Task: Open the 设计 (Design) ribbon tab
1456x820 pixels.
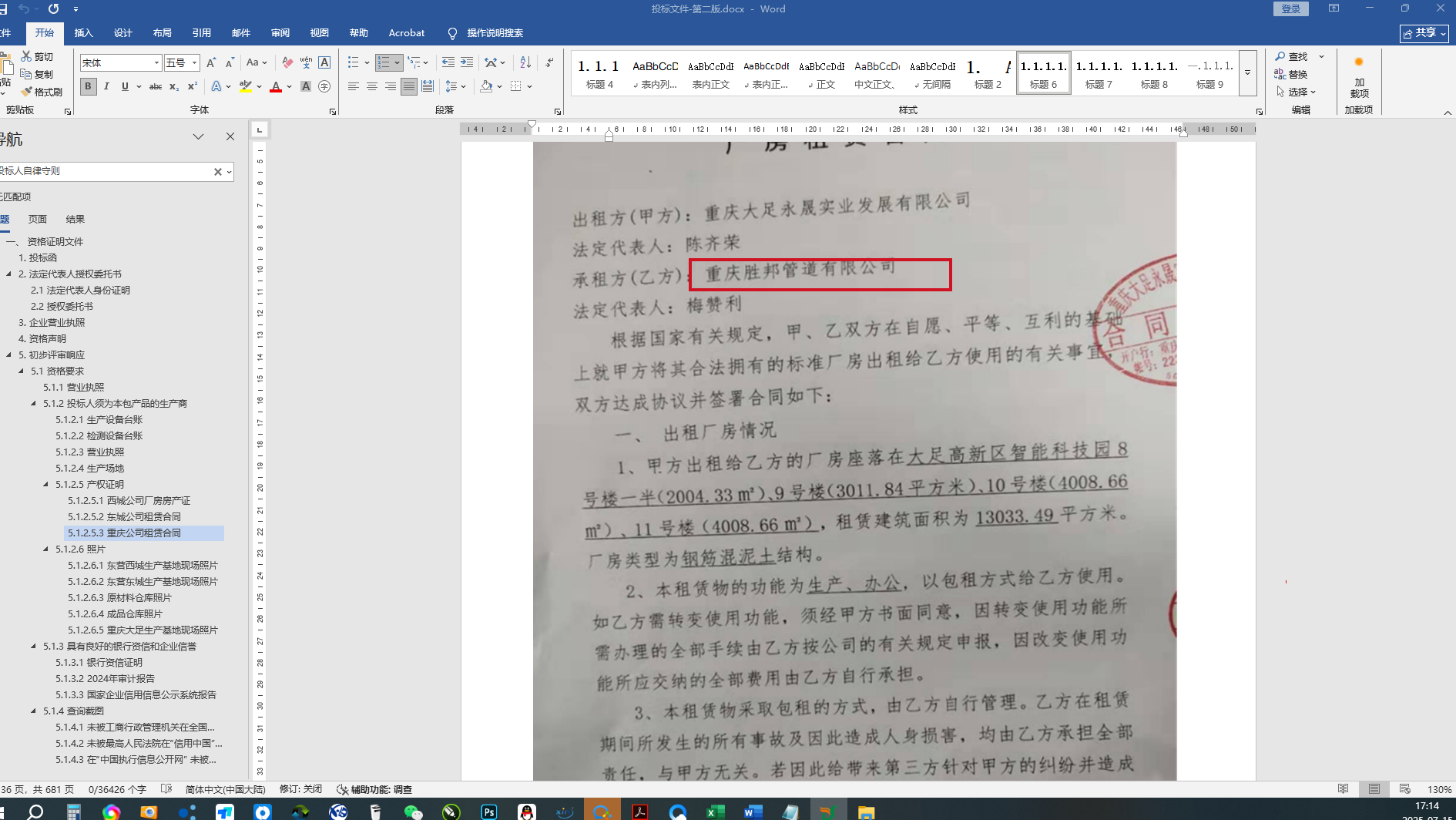Action: pyautogui.click(x=122, y=33)
